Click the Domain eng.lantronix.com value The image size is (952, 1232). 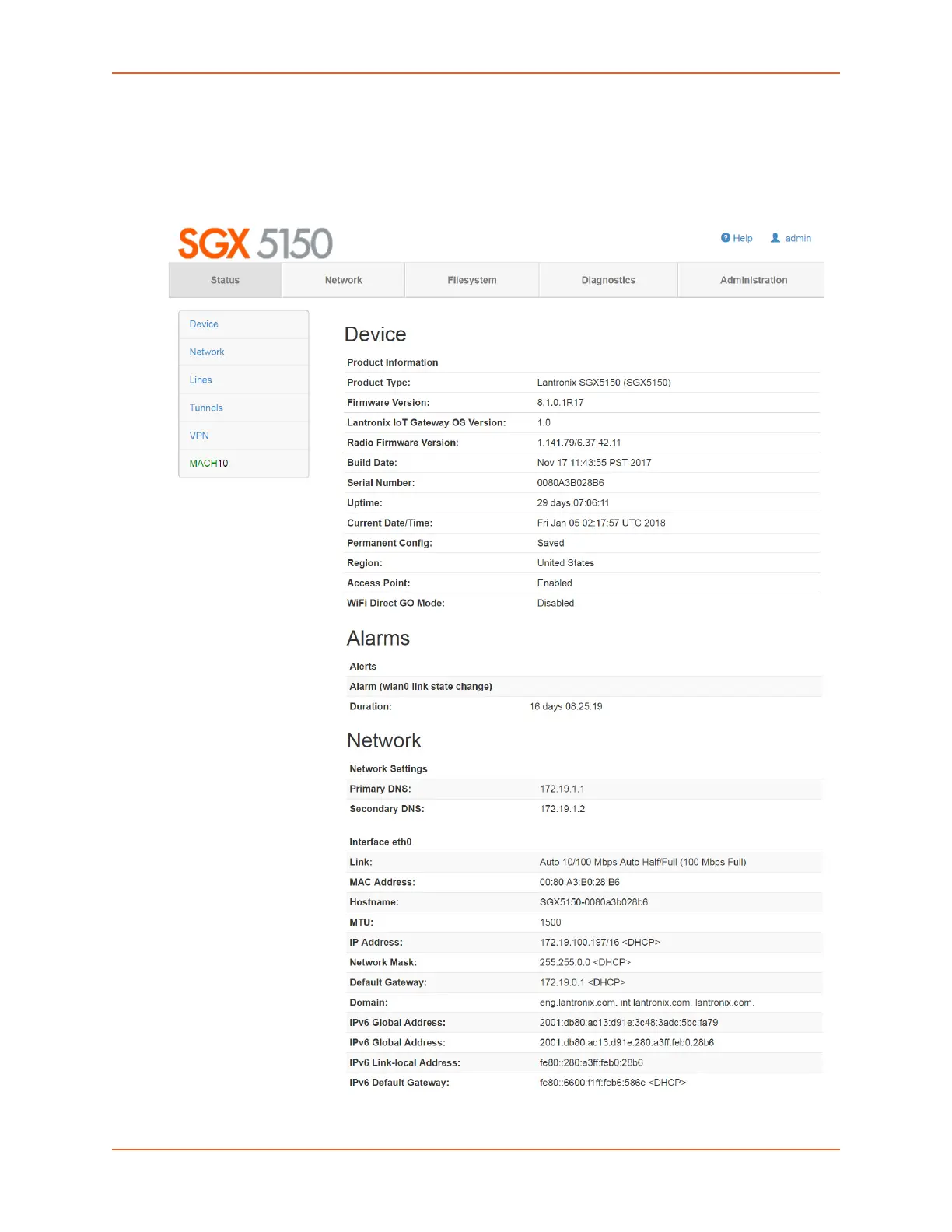click(647, 1003)
